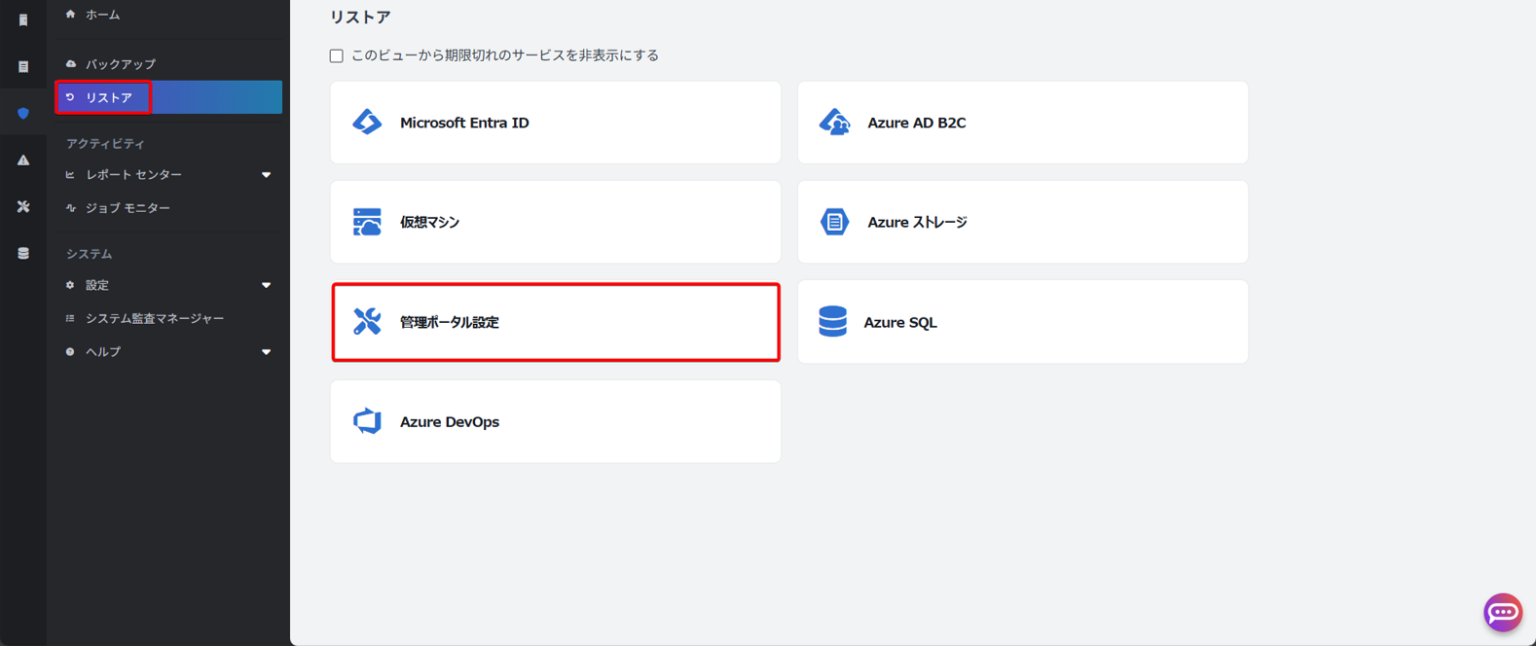Open the chat support widget
The width and height of the screenshot is (1536, 646).
pyautogui.click(x=1503, y=613)
